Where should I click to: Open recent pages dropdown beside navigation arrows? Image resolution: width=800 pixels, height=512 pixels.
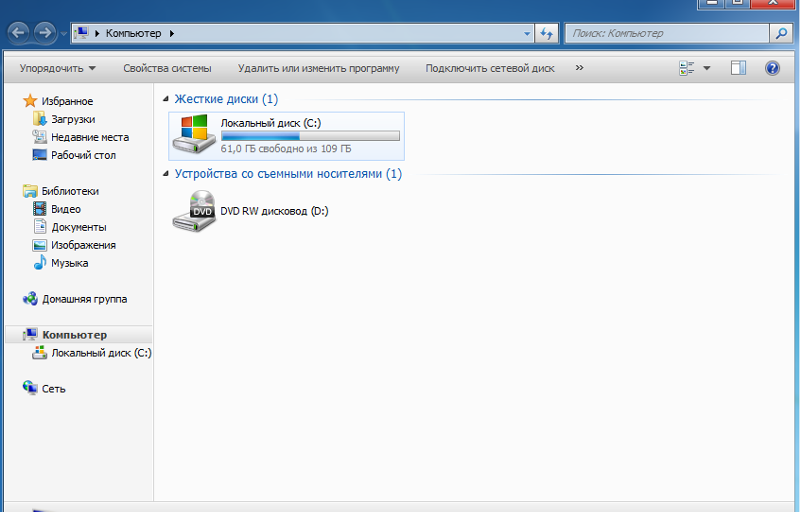pos(63,34)
